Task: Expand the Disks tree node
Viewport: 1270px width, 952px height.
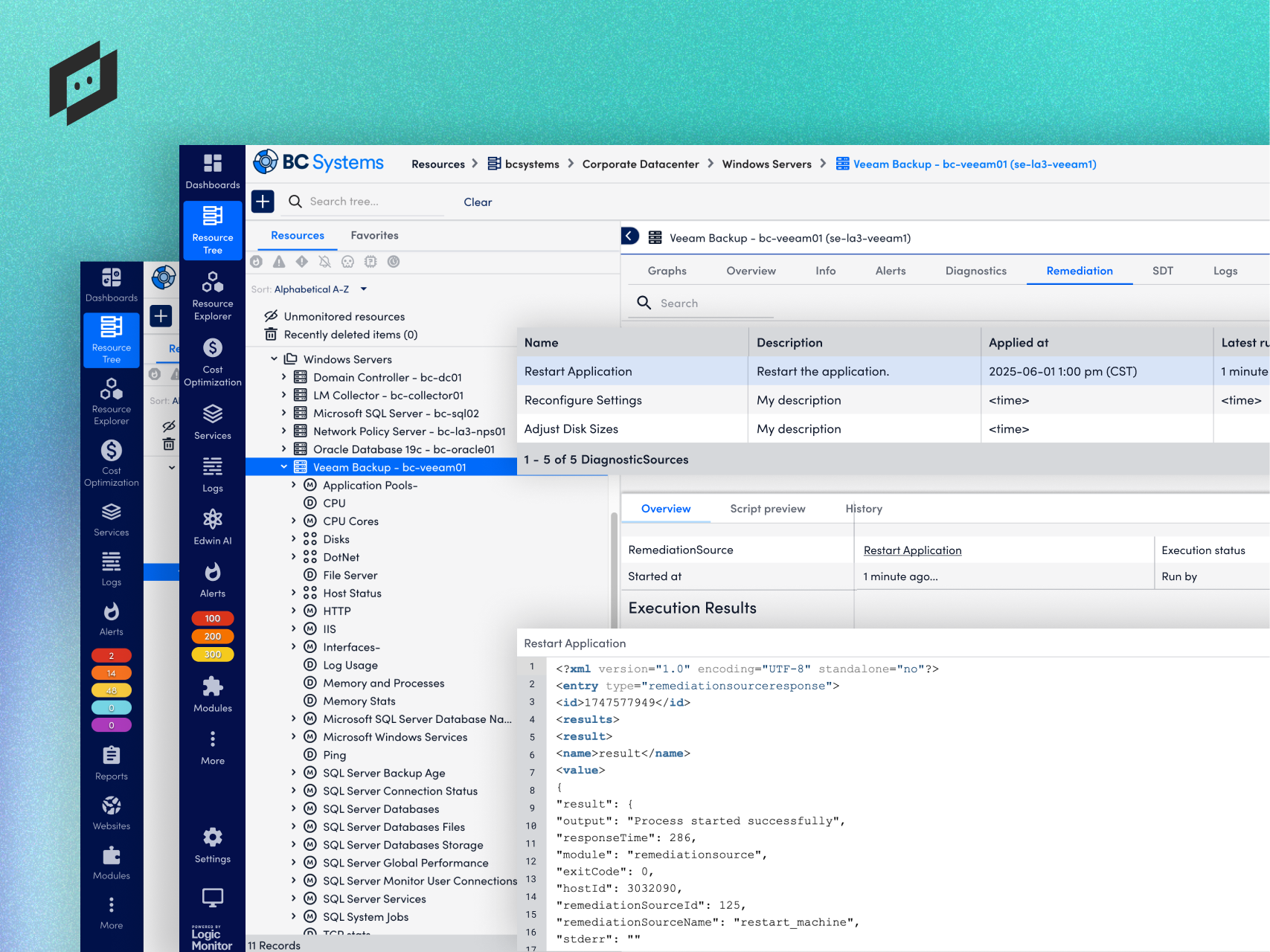Action: [293, 538]
